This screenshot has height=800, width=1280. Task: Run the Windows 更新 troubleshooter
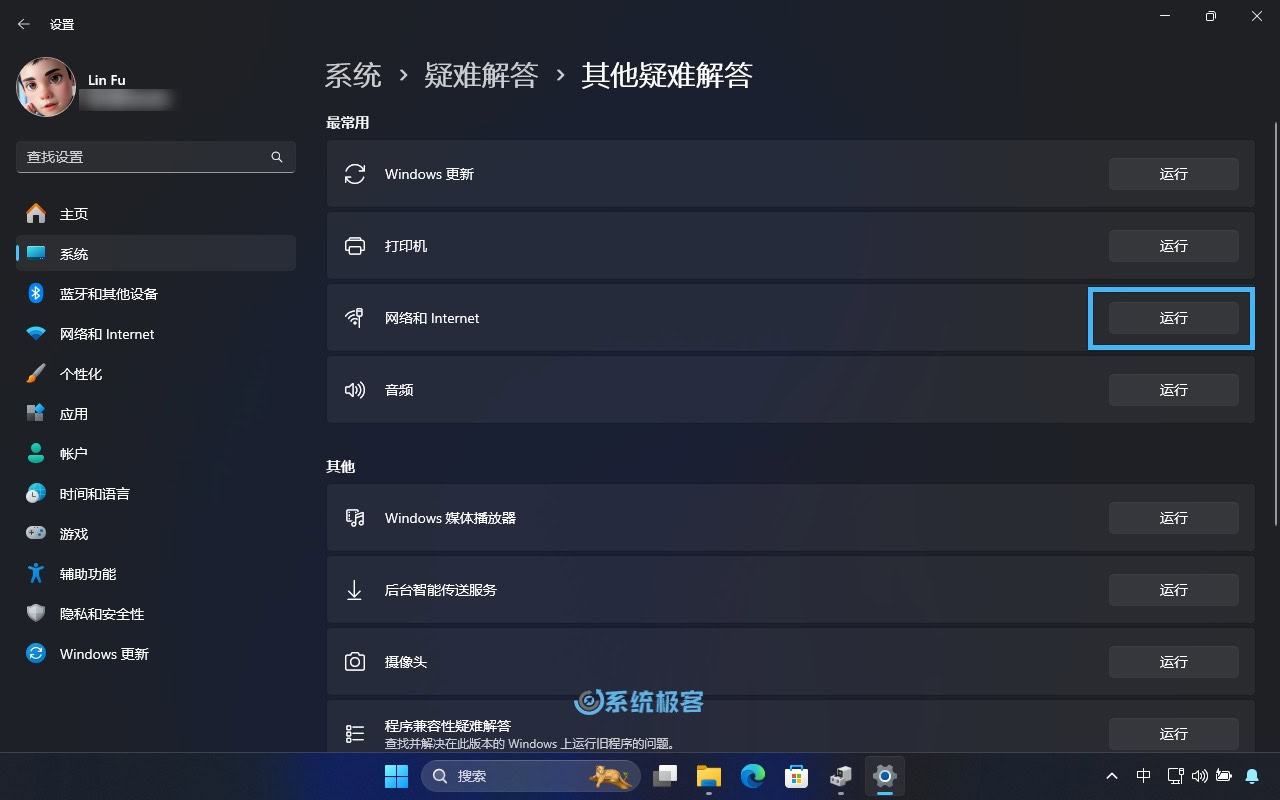(1173, 174)
